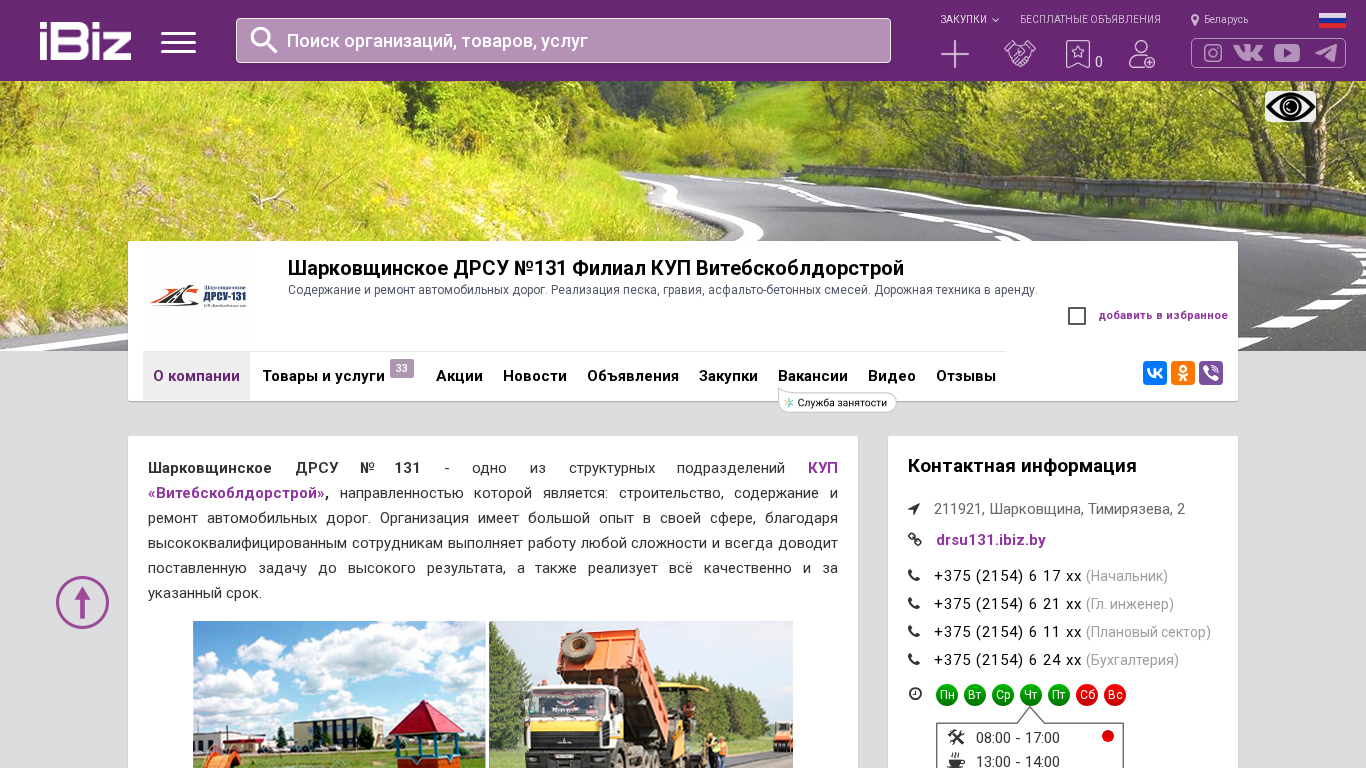Share via Odnoklassniki orange button

1183,373
